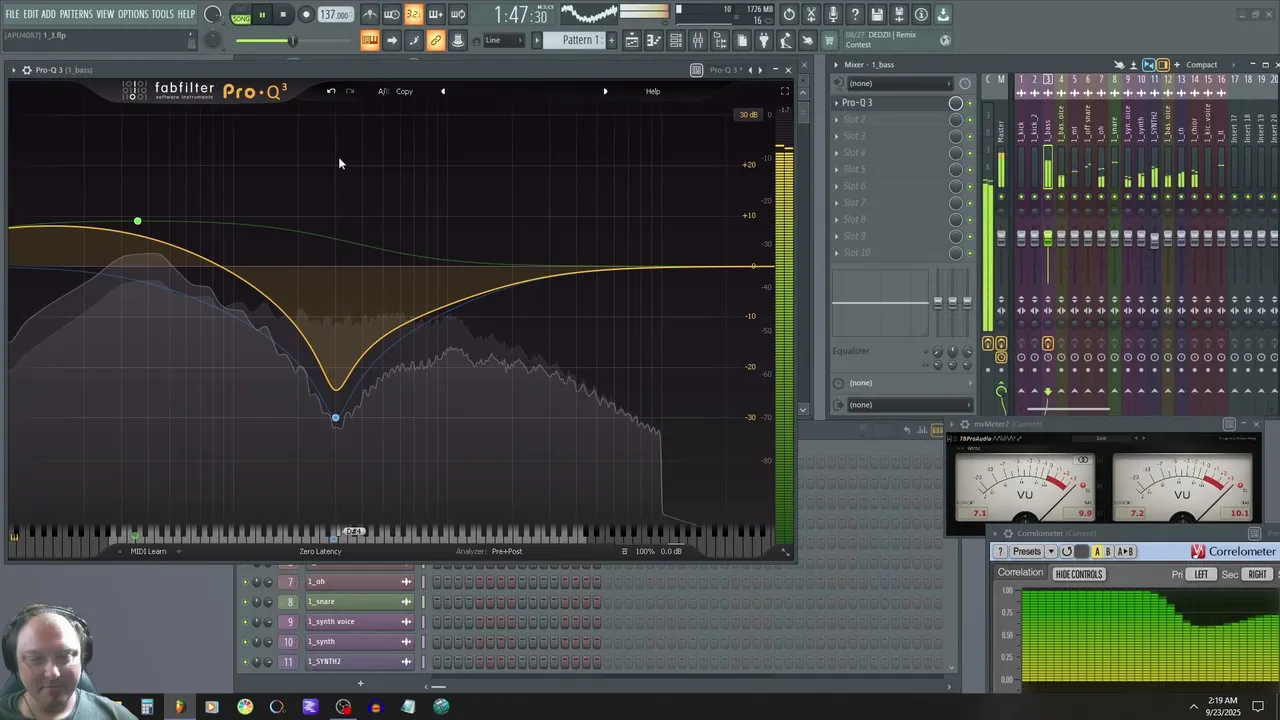Click the add pattern plus button

pyautogui.click(x=611, y=40)
